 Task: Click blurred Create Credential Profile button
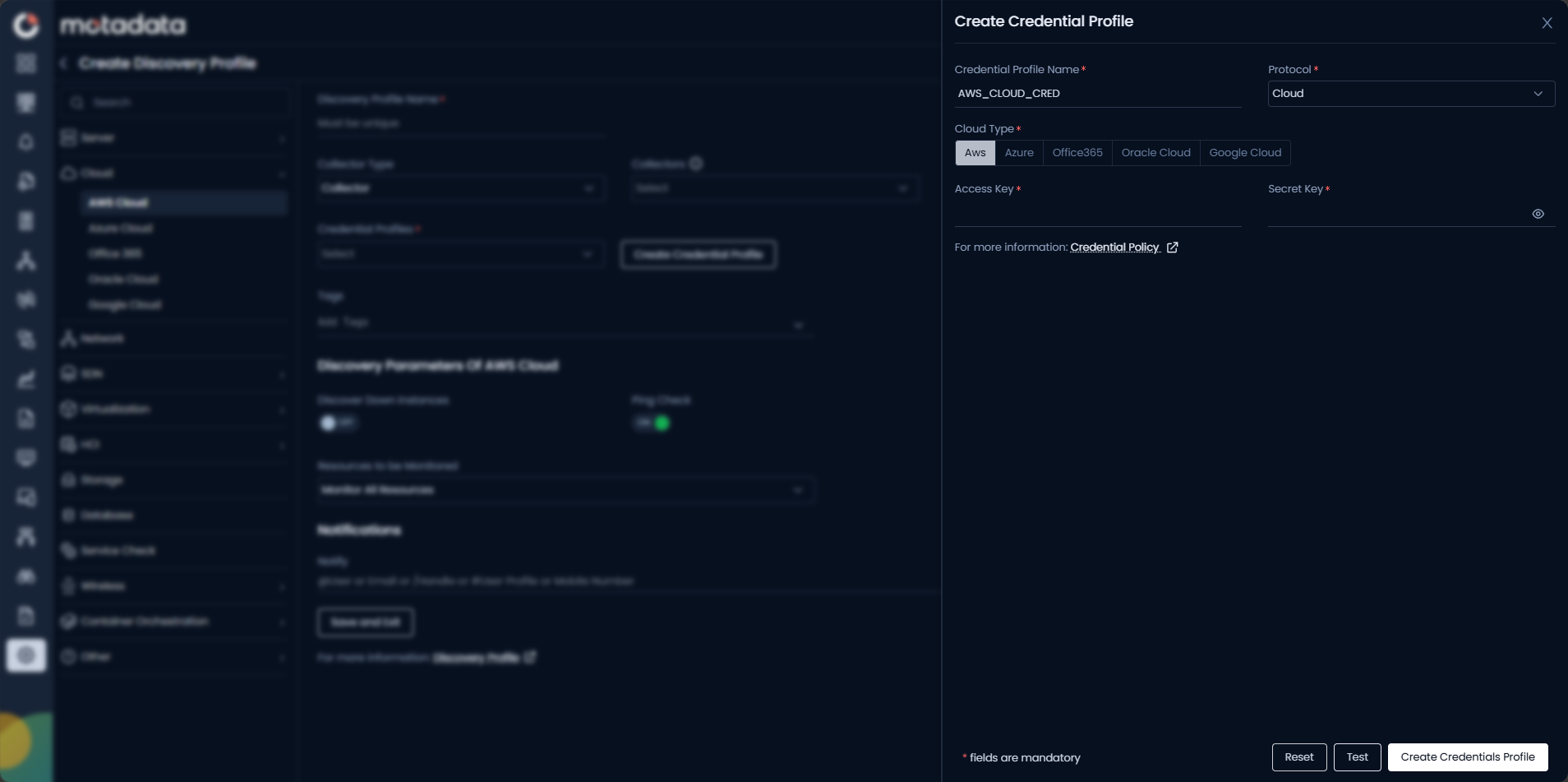[698, 255]
